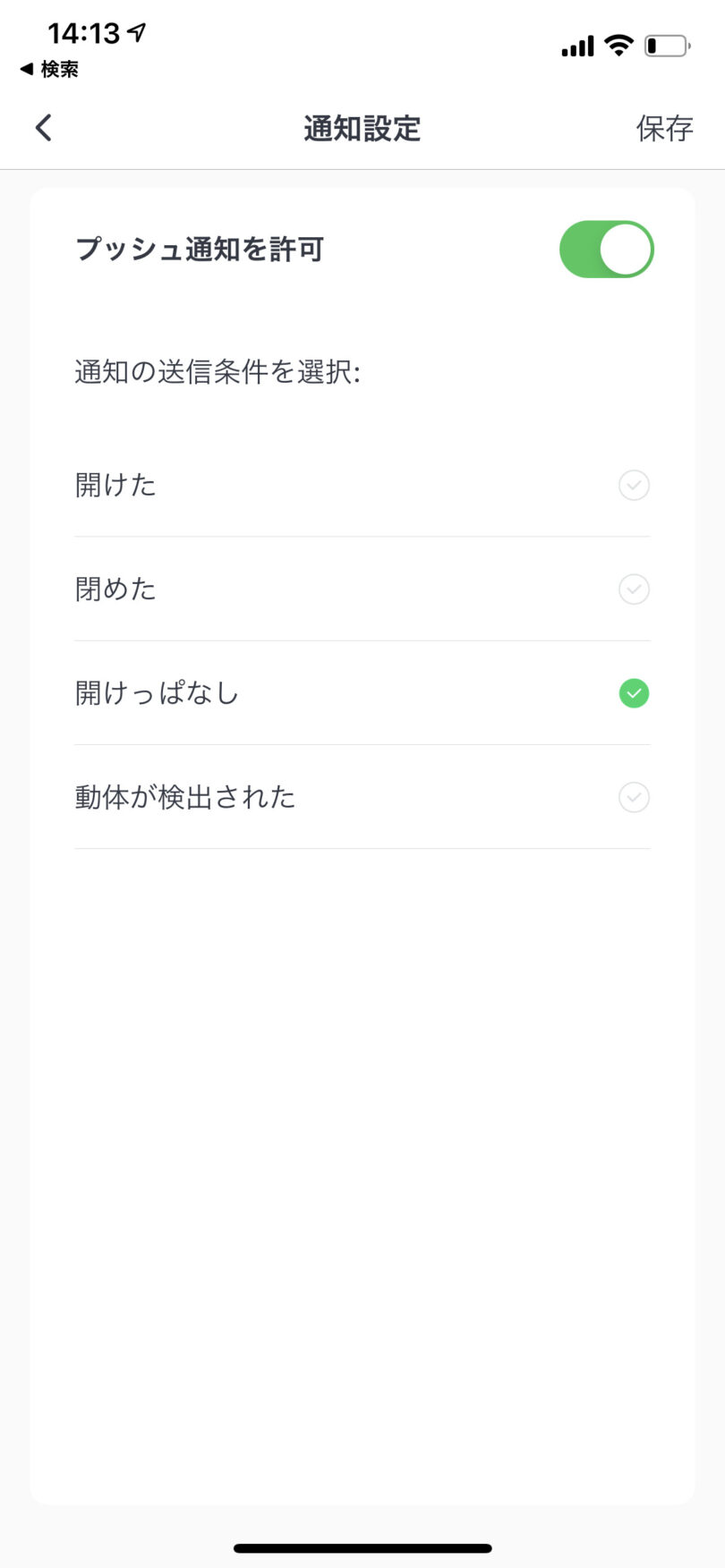
Task: Select the 閉めた row label
Action: click(x=115, y=589)
